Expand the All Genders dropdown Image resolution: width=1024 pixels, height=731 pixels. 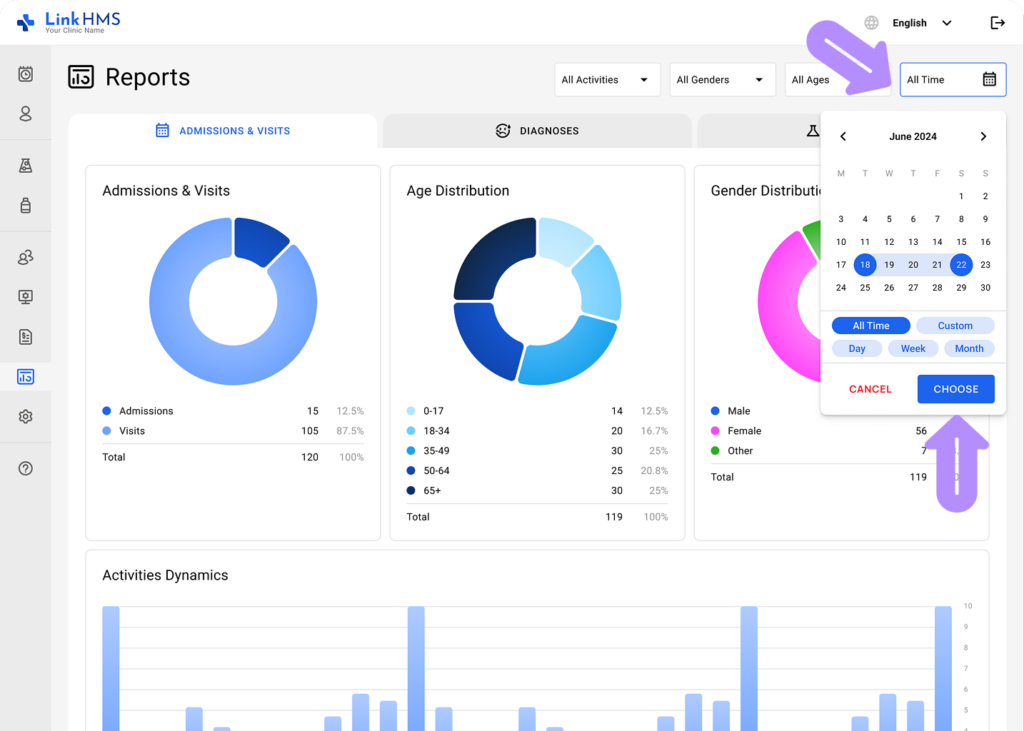pos(722,79)
